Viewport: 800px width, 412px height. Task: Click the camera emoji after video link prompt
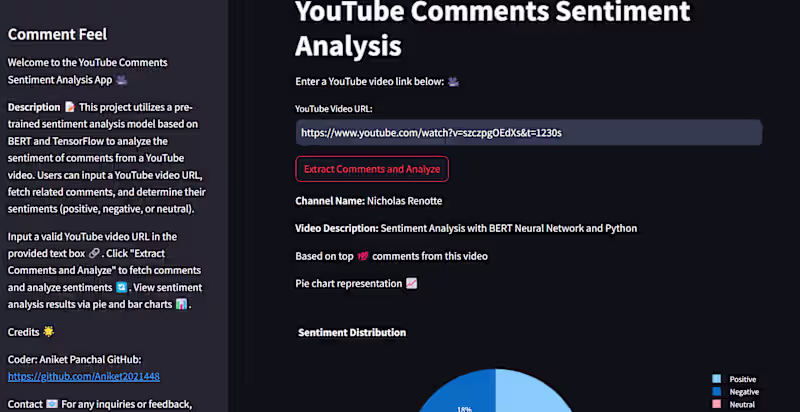click(453, 82)
